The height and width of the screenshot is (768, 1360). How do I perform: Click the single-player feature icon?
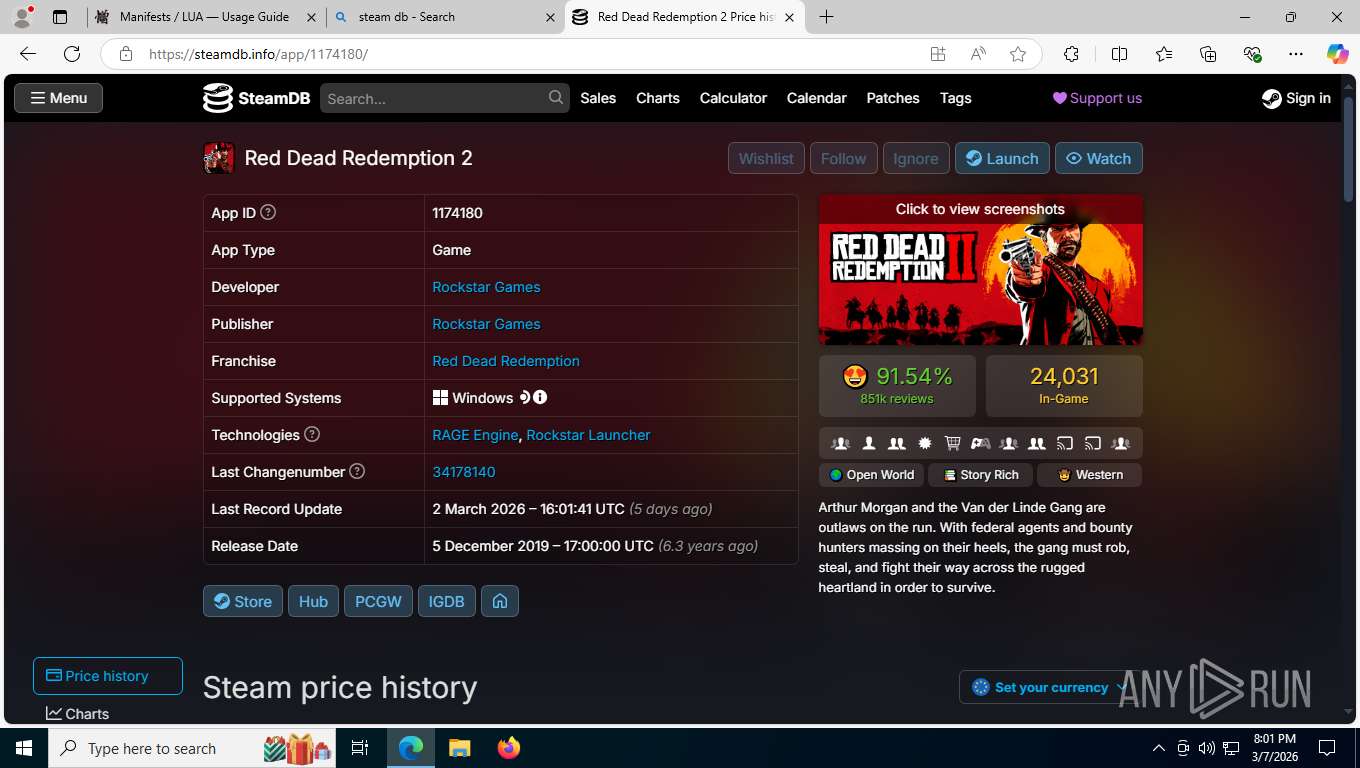[869, 443]
